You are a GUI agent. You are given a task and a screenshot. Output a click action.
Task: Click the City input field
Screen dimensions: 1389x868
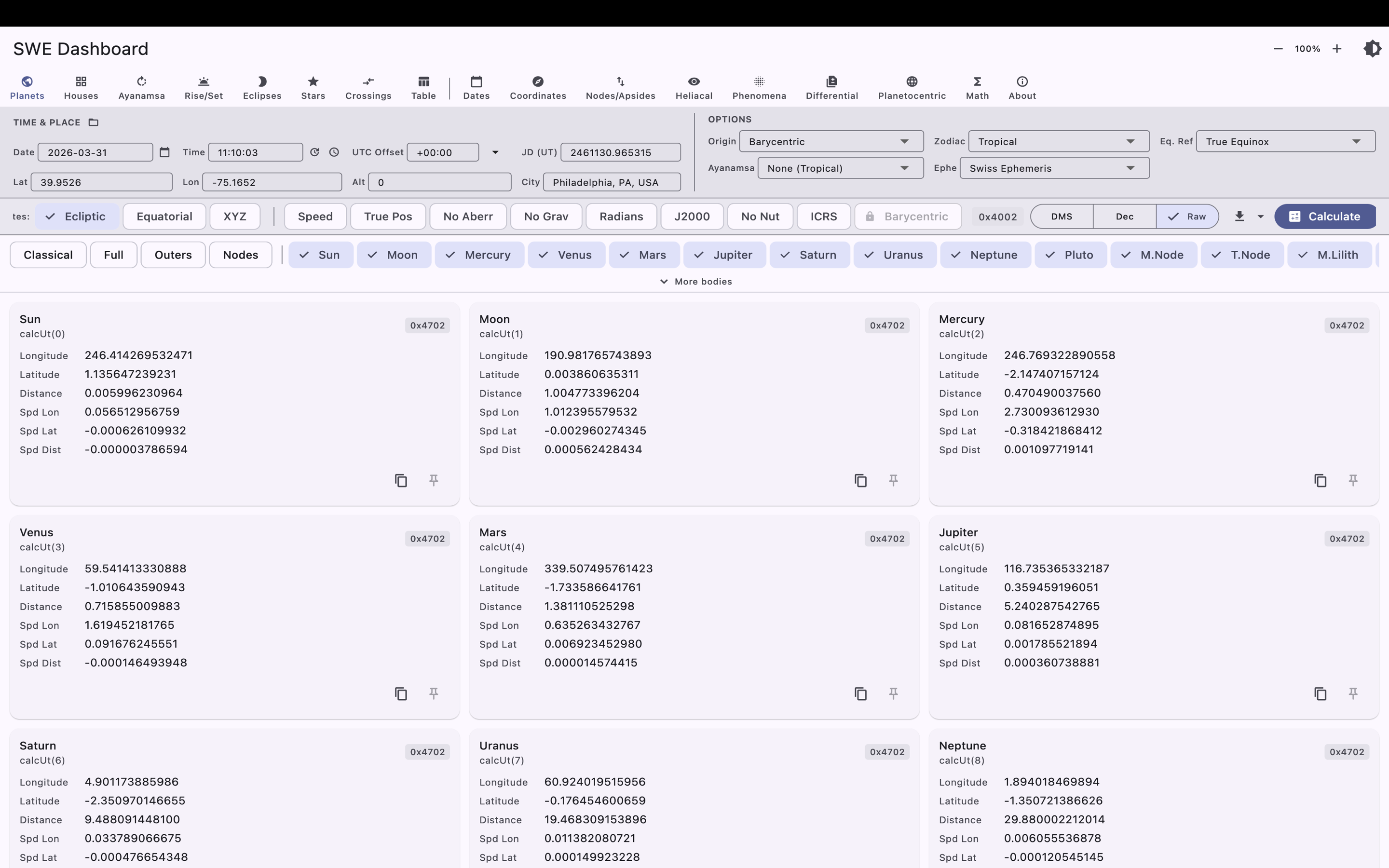(x=612, y=182)
